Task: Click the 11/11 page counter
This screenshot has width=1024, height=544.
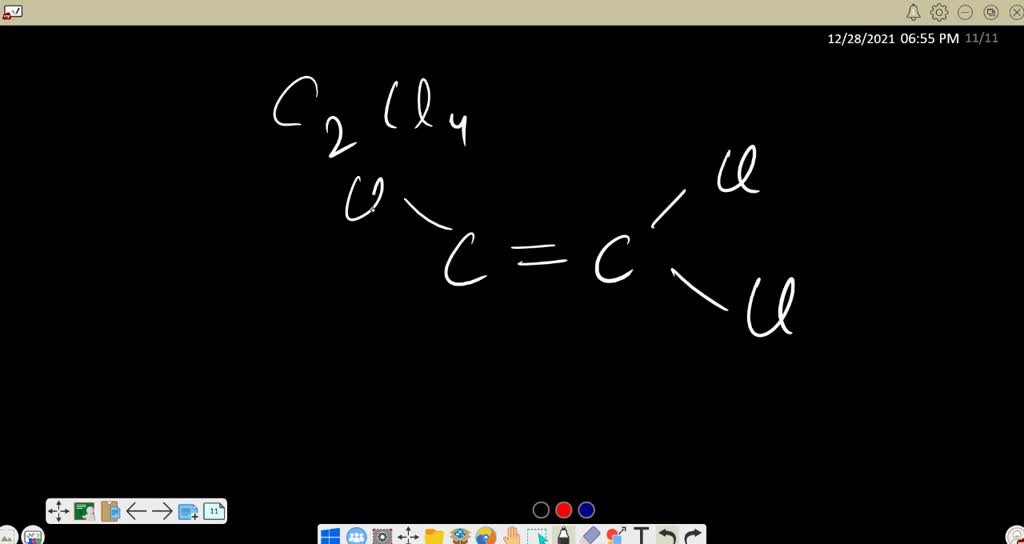Action: 982,38
